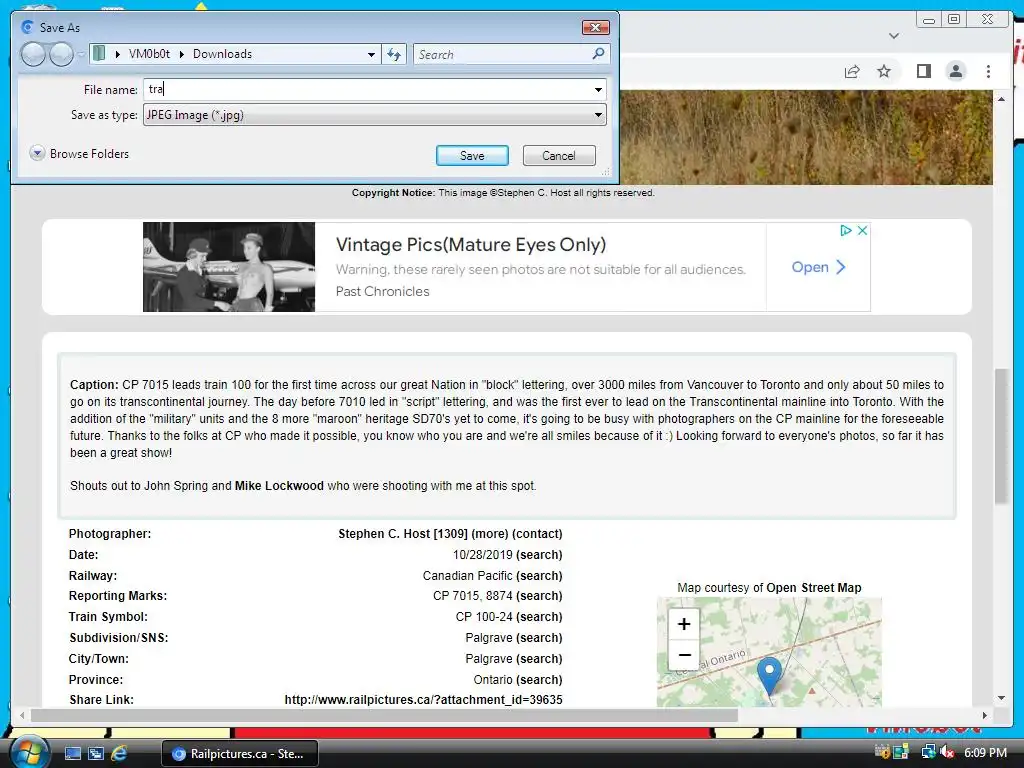Image resolution: width=1024 pixels, height=768 pixels.
Task: Open the Chrome profile avatar icon
Action: [x=955, y=71]
